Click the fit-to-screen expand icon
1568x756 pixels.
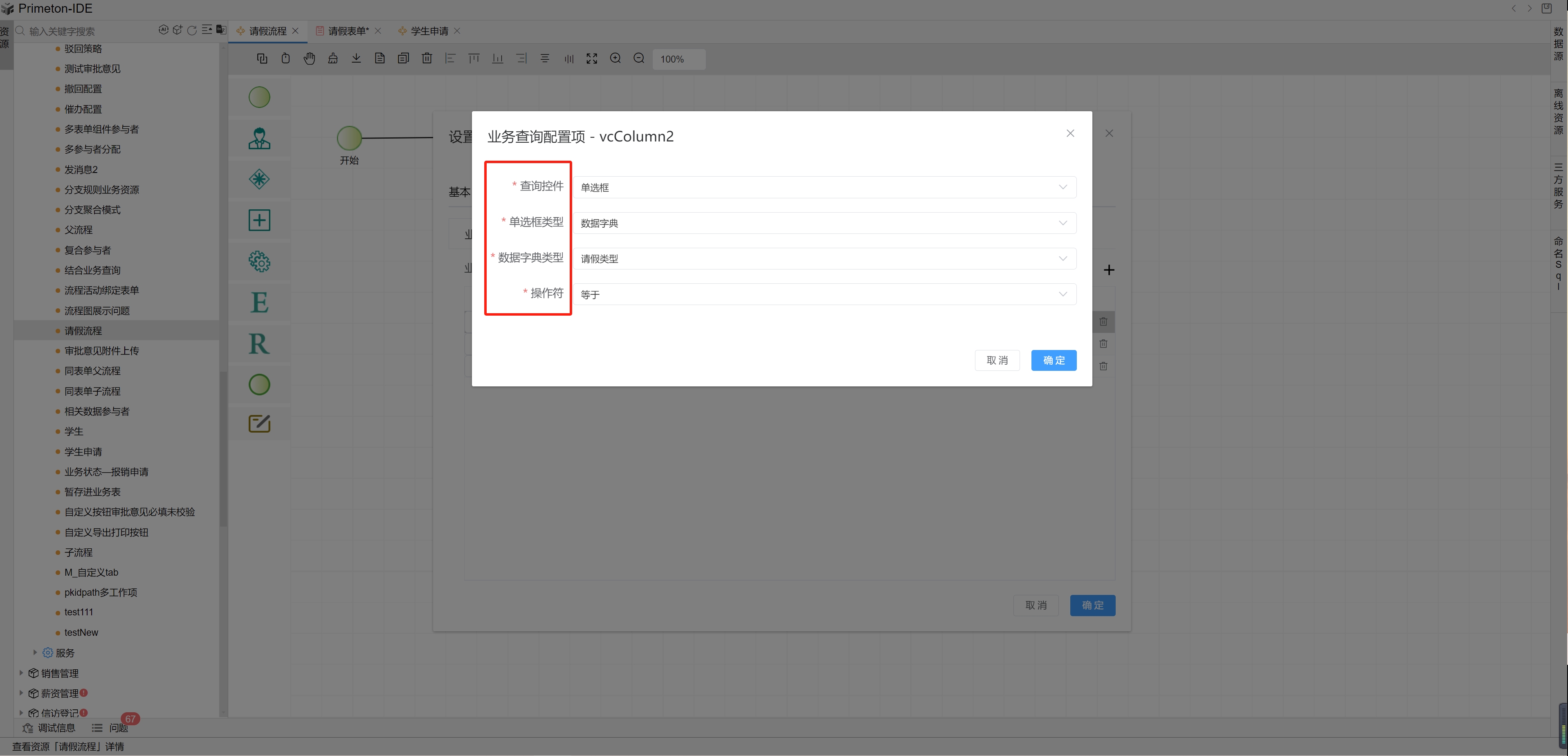(592, 58)
